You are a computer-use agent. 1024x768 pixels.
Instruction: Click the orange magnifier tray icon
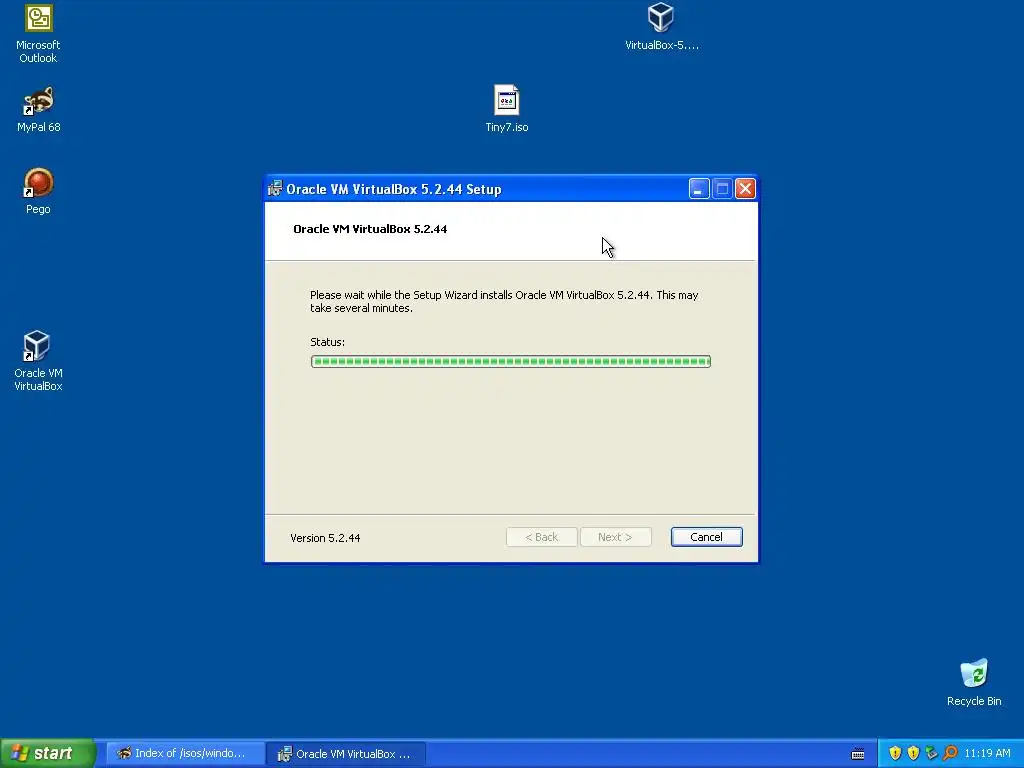[x=950, y=754]
